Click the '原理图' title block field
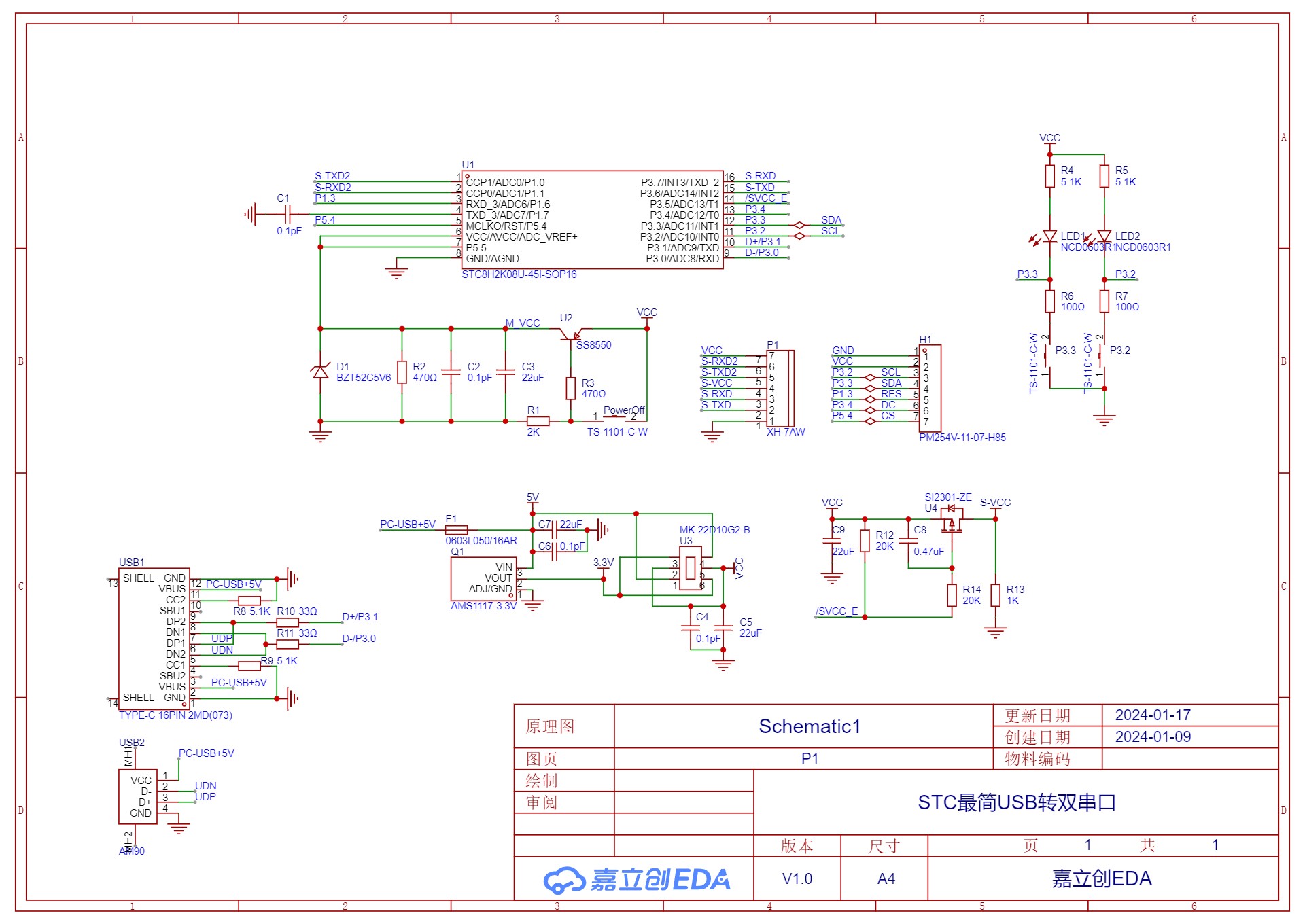 550,726
